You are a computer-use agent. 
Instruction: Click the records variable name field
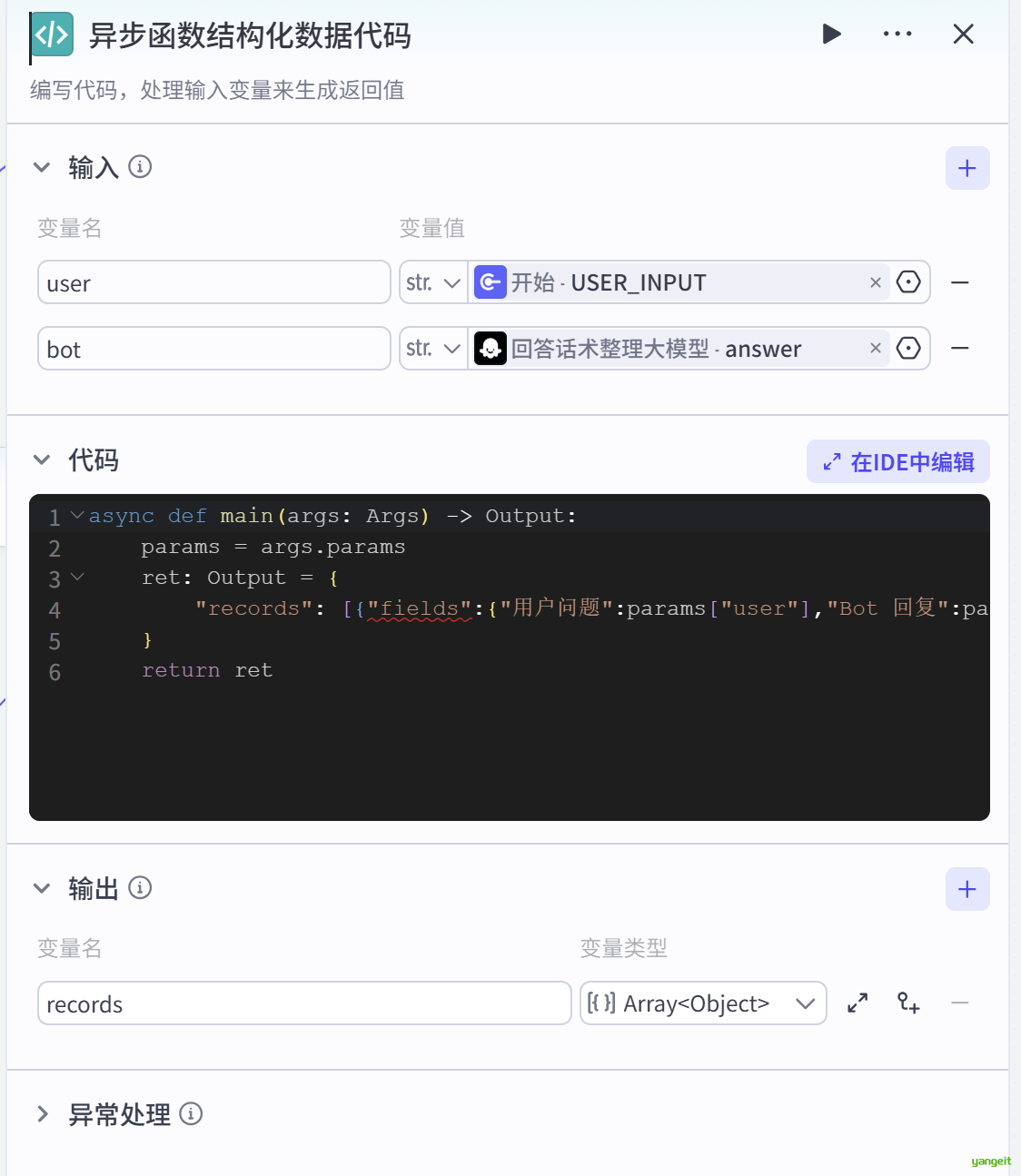[303, 1003]
